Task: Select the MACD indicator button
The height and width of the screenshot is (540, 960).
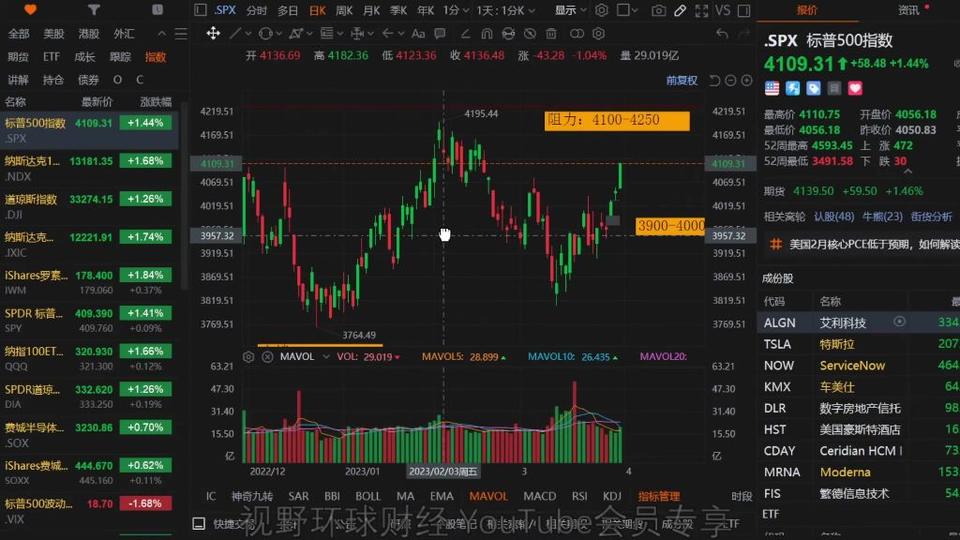Action: (539, 496)
